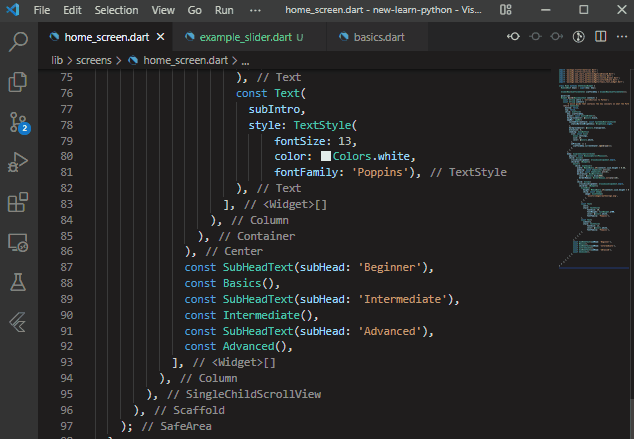Split the editor to the right
The height and width of the screenshot is (439, 634).
[599, 38]
